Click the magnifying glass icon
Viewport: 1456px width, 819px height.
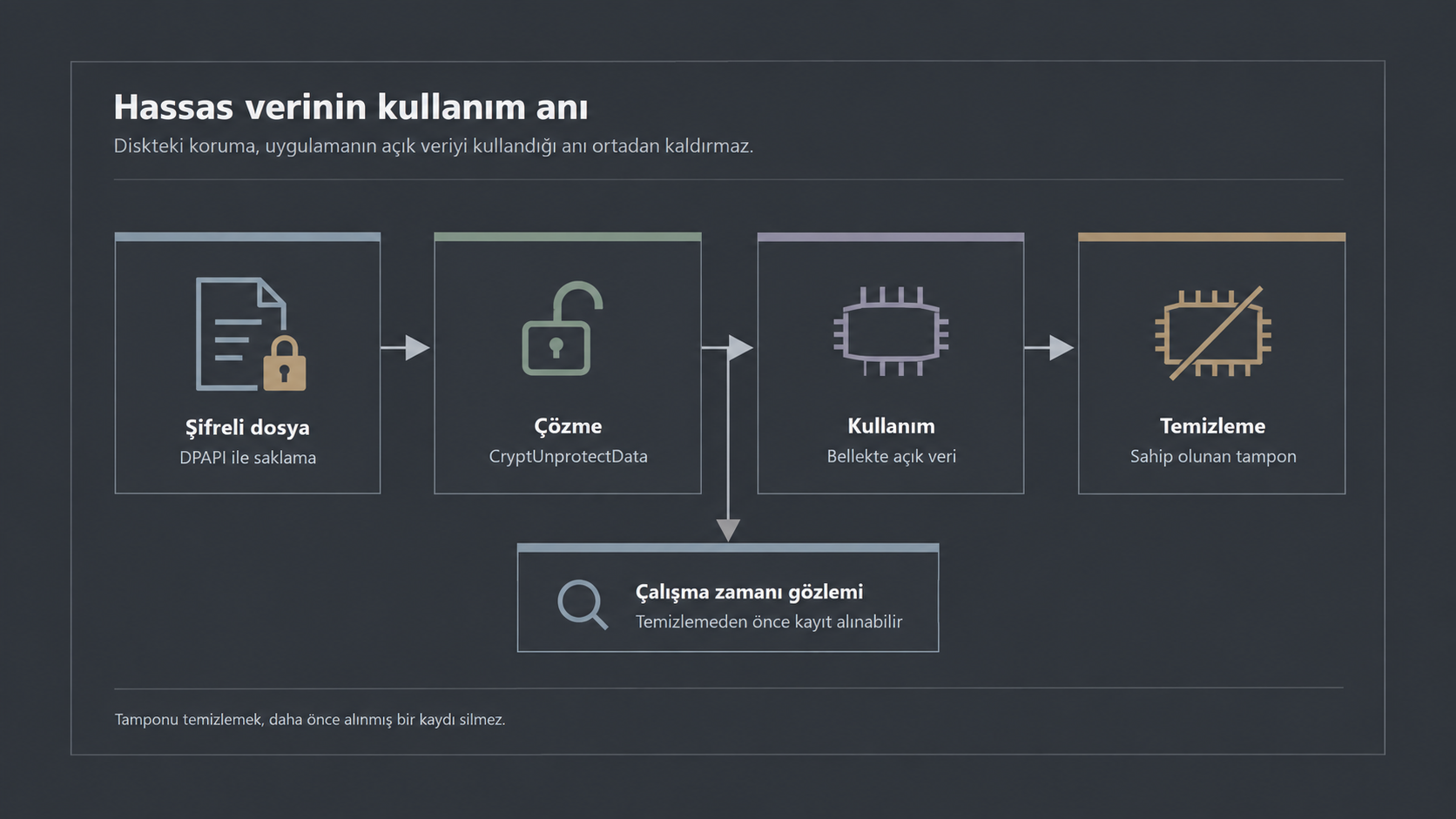583,604
